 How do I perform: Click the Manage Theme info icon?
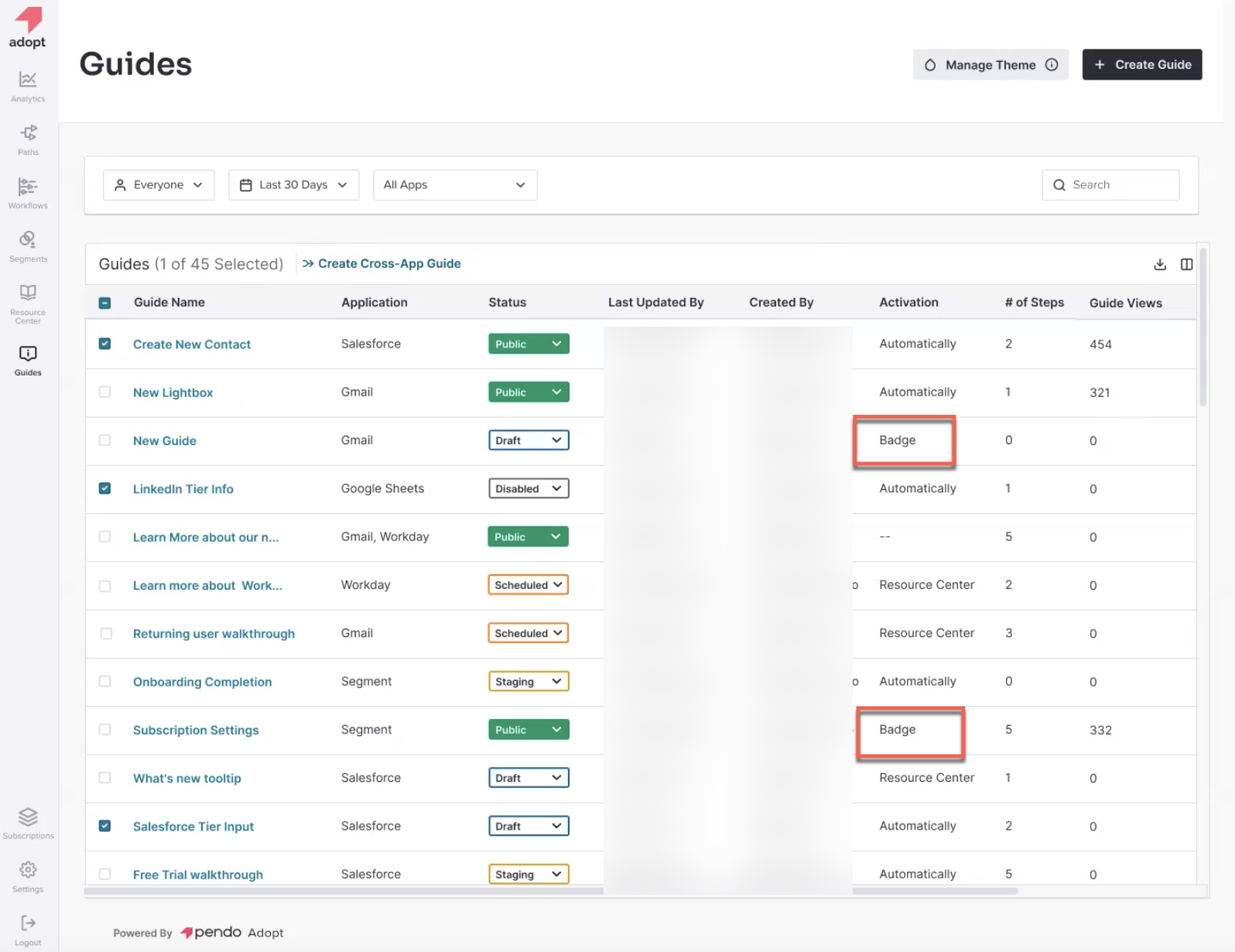pyautogui.click(x=1052, y=65)
